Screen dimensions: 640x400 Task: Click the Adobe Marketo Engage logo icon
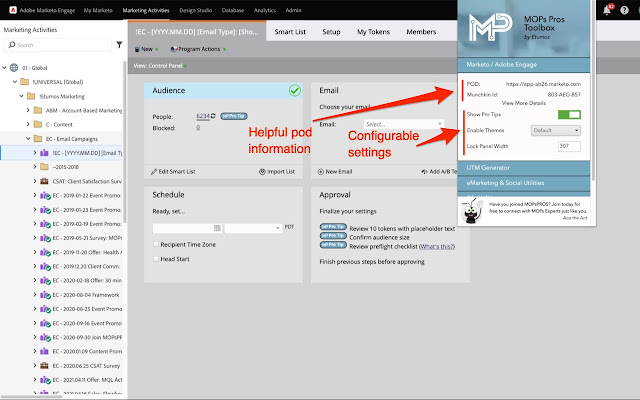point(13,10)
